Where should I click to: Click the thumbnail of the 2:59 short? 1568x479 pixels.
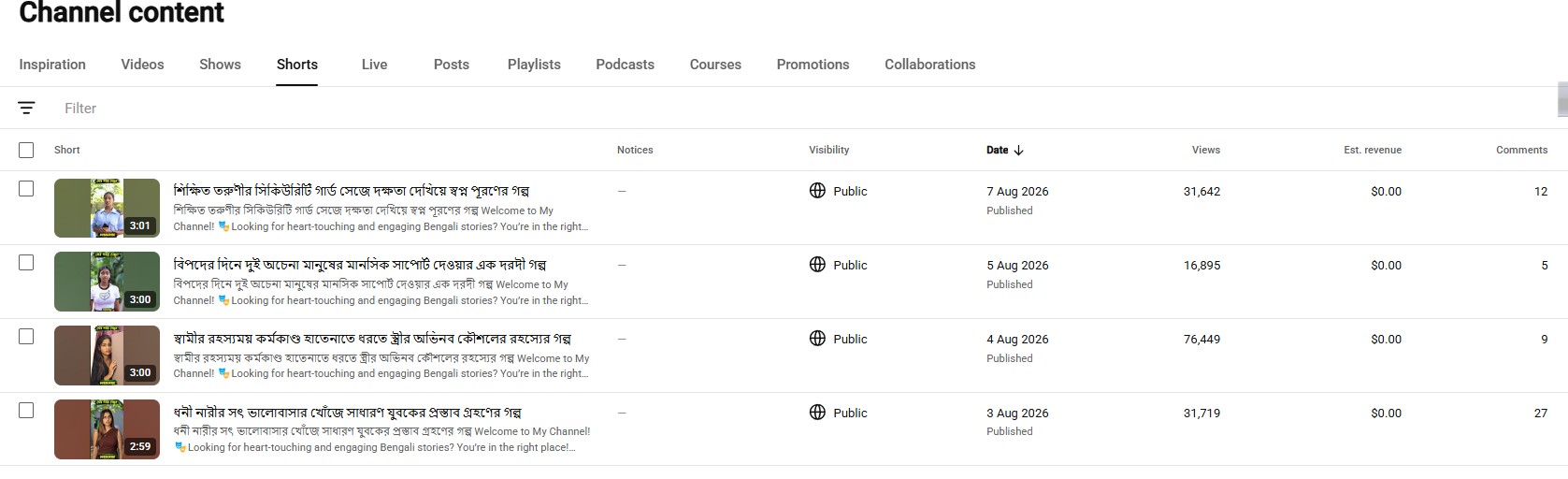(x=107, y=429)
